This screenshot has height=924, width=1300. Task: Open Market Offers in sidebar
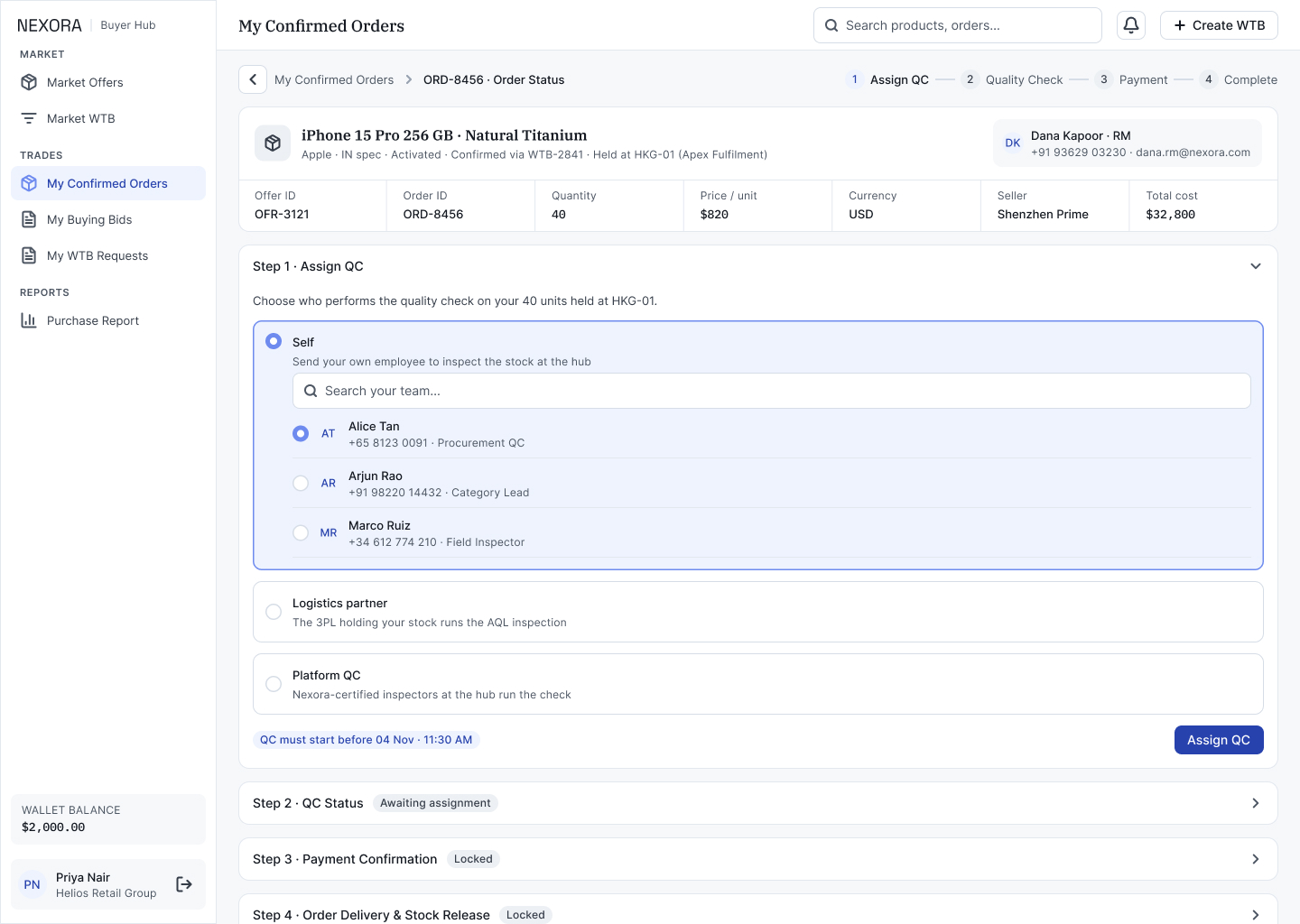point(108,82)
